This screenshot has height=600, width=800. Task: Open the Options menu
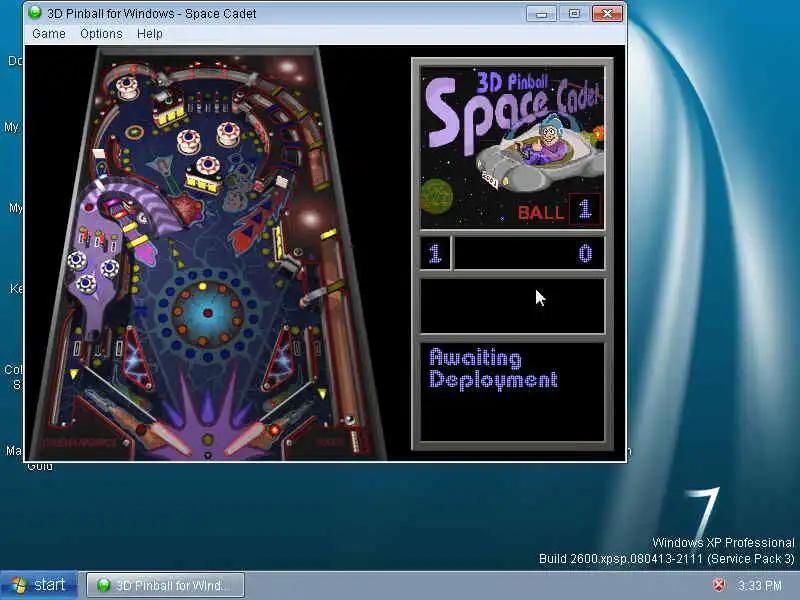tap(101, 34)
